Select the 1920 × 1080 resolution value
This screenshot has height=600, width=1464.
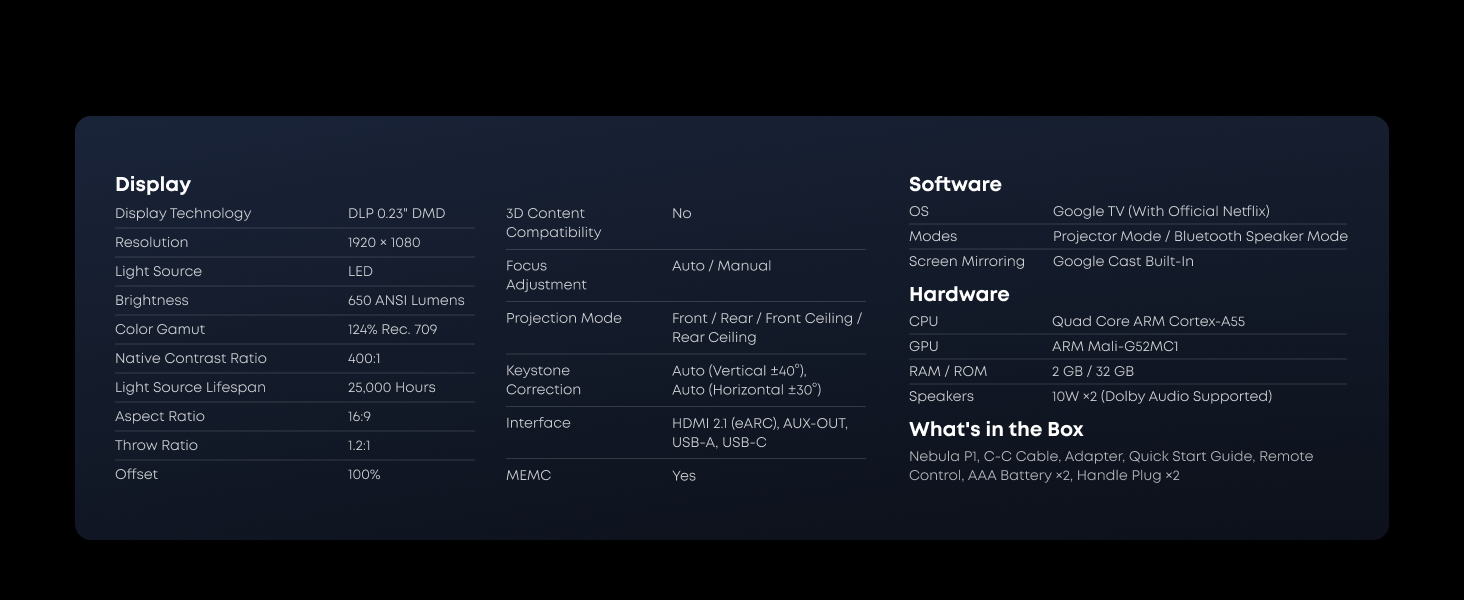pos(384,242)
